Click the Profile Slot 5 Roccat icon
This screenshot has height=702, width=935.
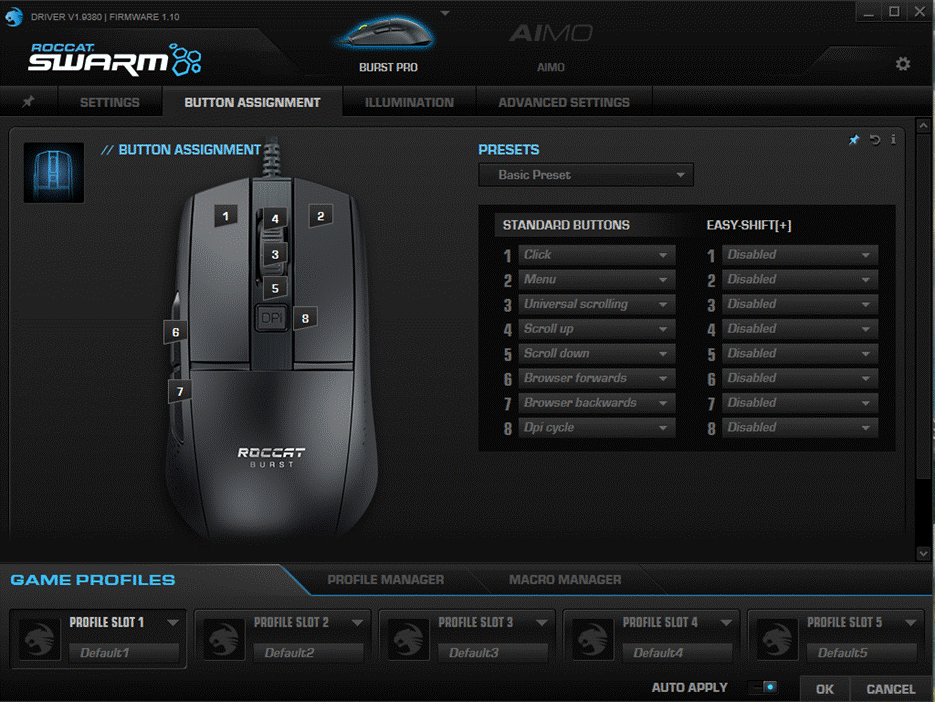tap(777, 639)
